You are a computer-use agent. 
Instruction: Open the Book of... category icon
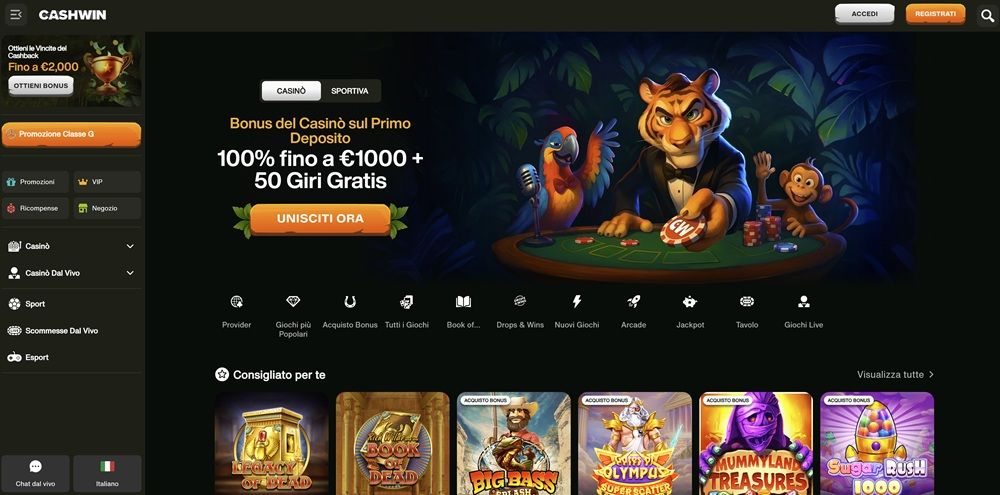tap(463, 302)
